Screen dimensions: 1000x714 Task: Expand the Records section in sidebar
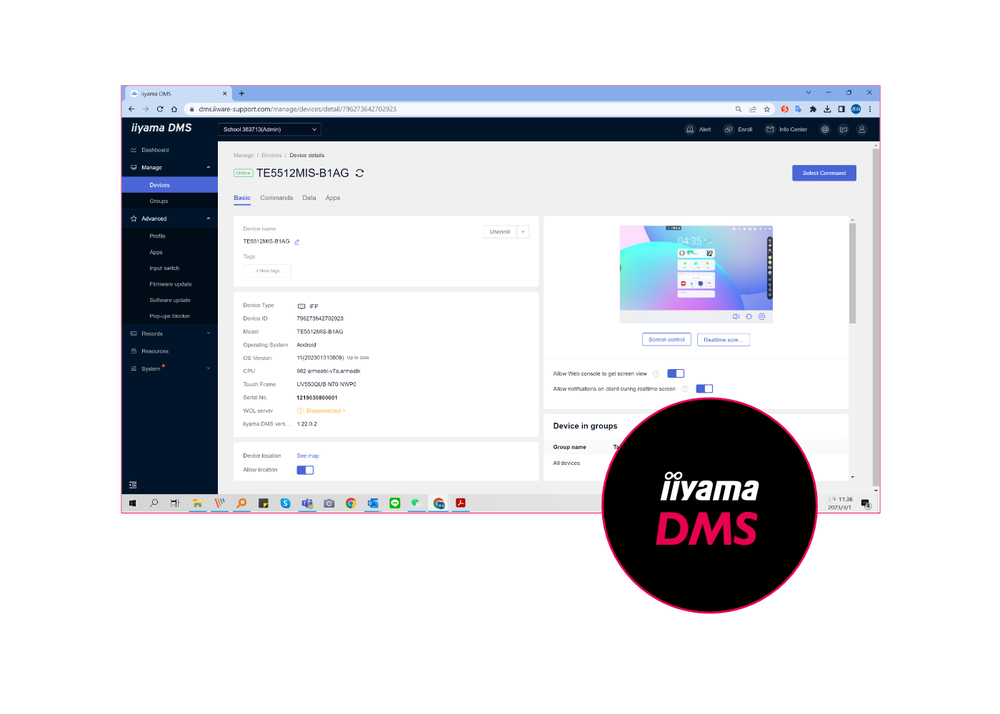pos(169,334)
